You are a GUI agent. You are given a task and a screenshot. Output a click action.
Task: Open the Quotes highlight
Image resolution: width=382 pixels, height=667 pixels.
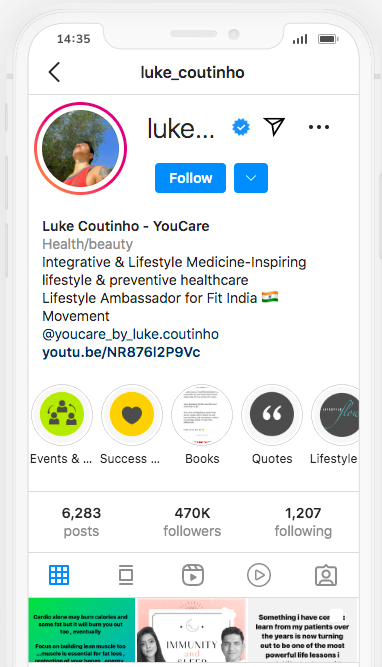pyautogui.click(x=272, y=414)
